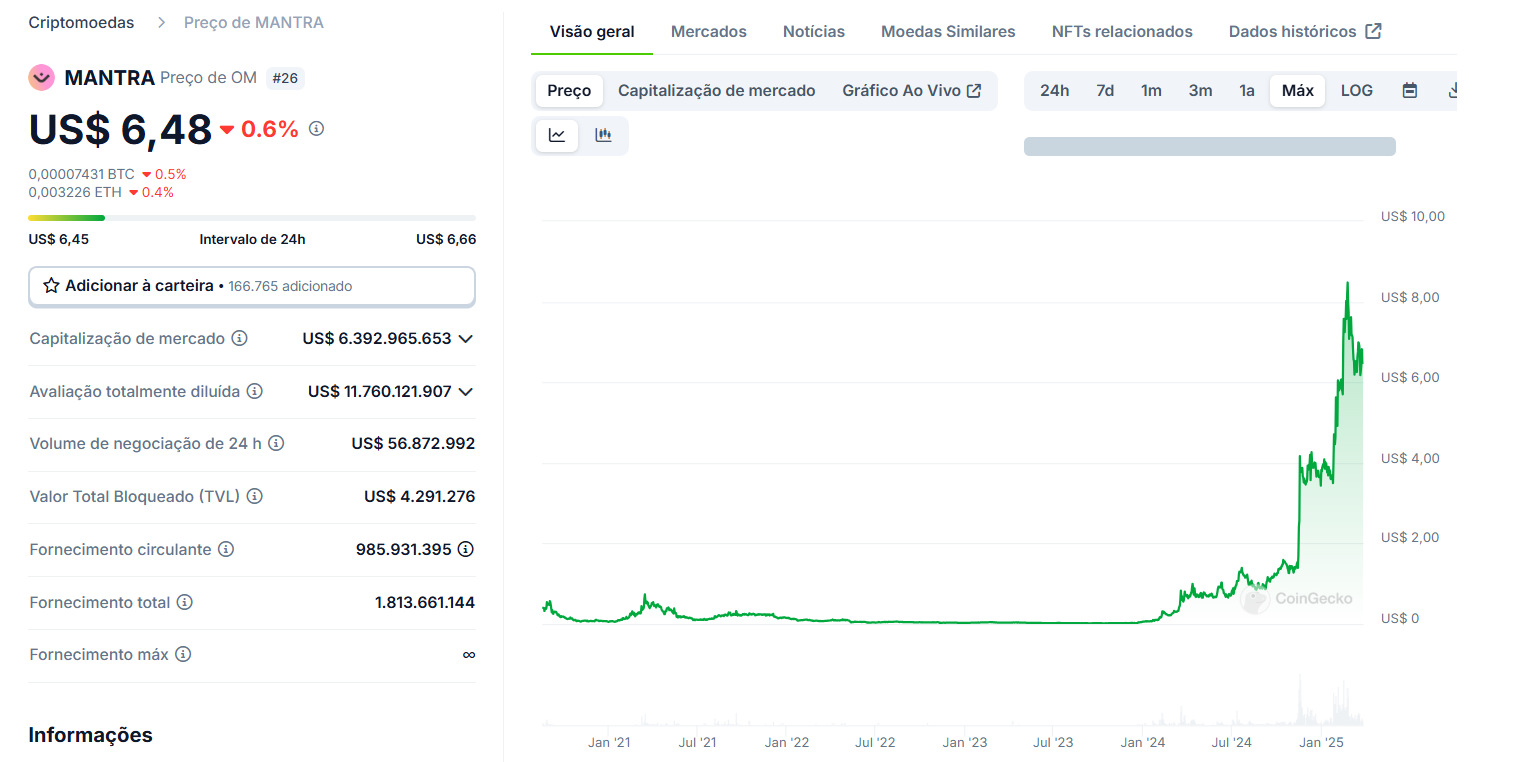Click the breadcrumb chevron separator icon

pyautogui.click(x=160, y=22)
